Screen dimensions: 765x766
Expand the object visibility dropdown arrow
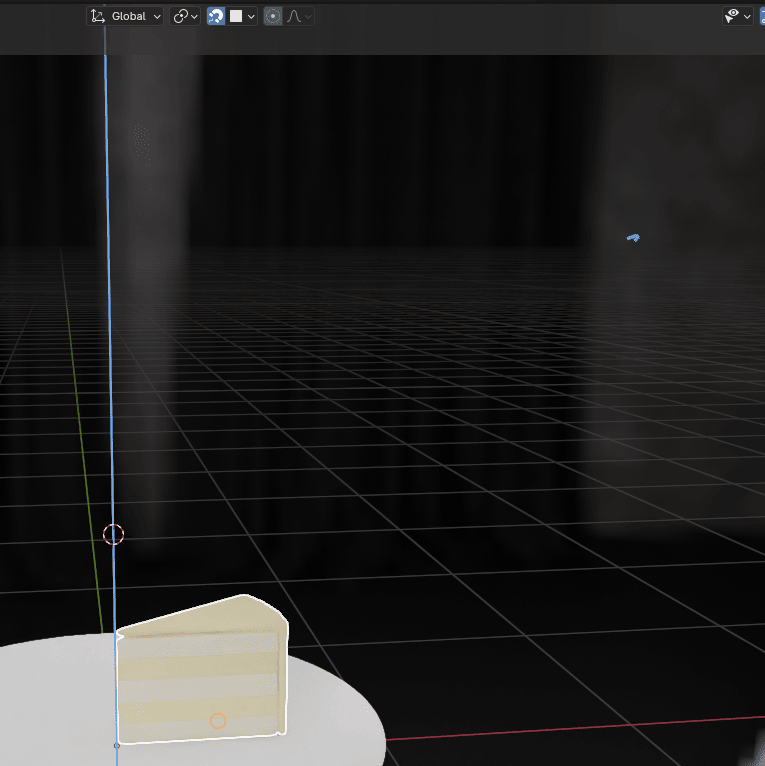point(747,16)
